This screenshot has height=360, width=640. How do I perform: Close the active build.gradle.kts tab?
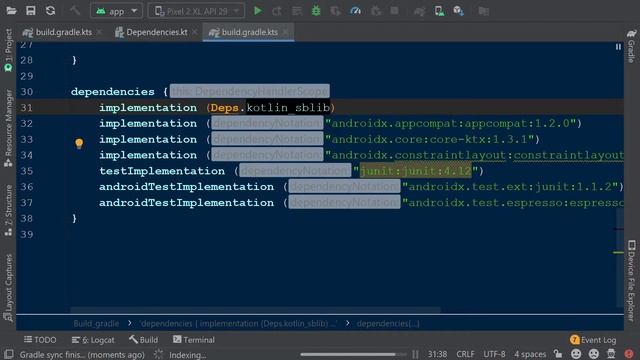click(285, 32)
